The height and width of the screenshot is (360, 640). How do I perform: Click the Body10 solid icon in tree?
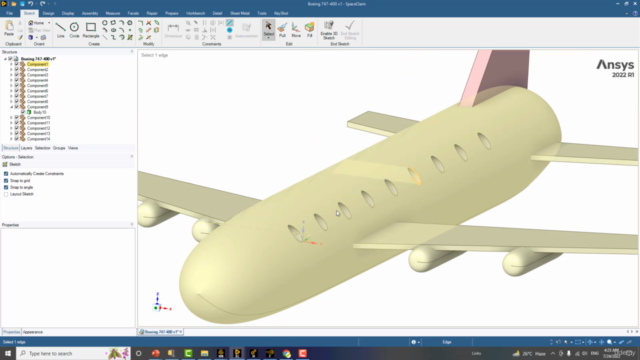coord(29,112)
